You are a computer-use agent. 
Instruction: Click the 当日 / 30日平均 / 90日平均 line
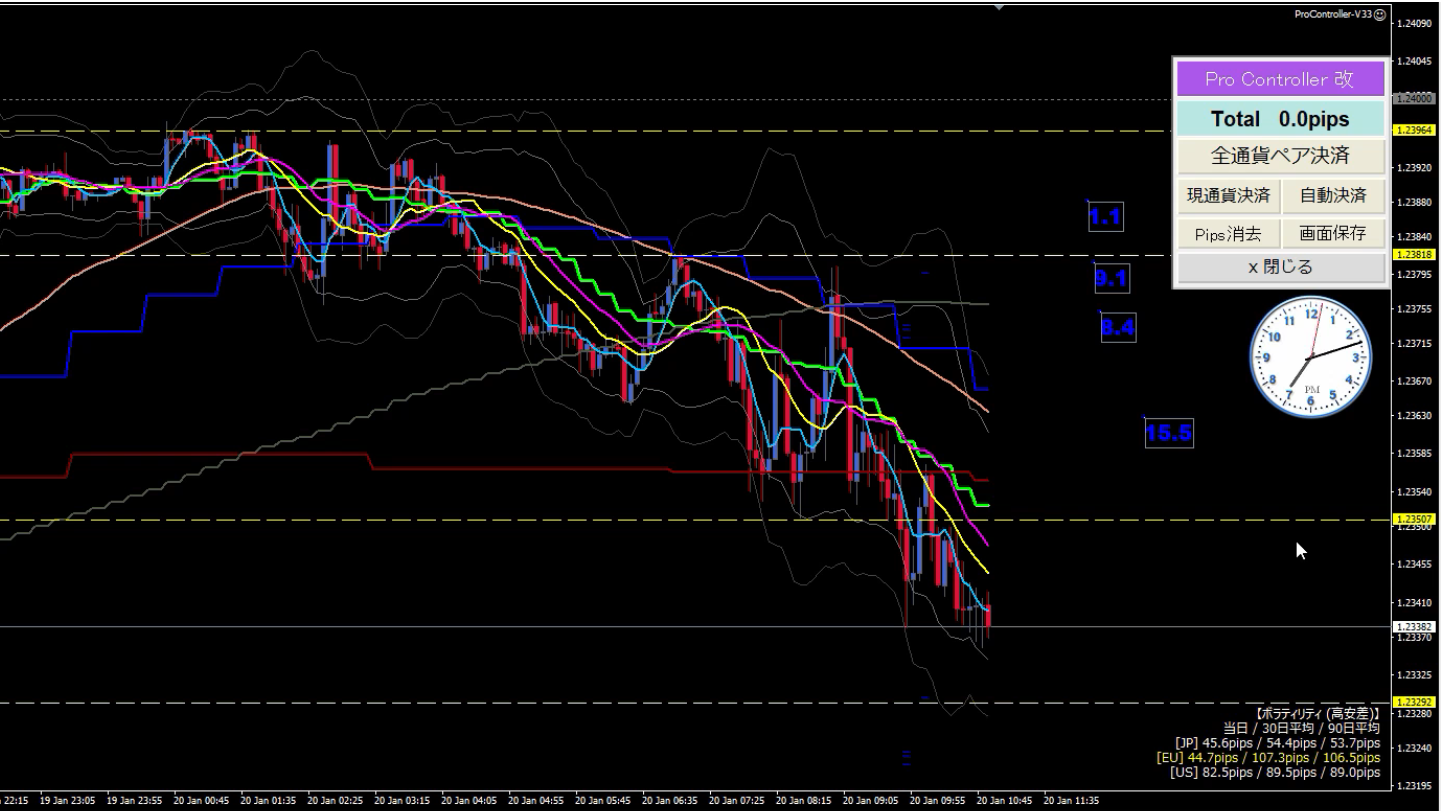coord(1301,728)
